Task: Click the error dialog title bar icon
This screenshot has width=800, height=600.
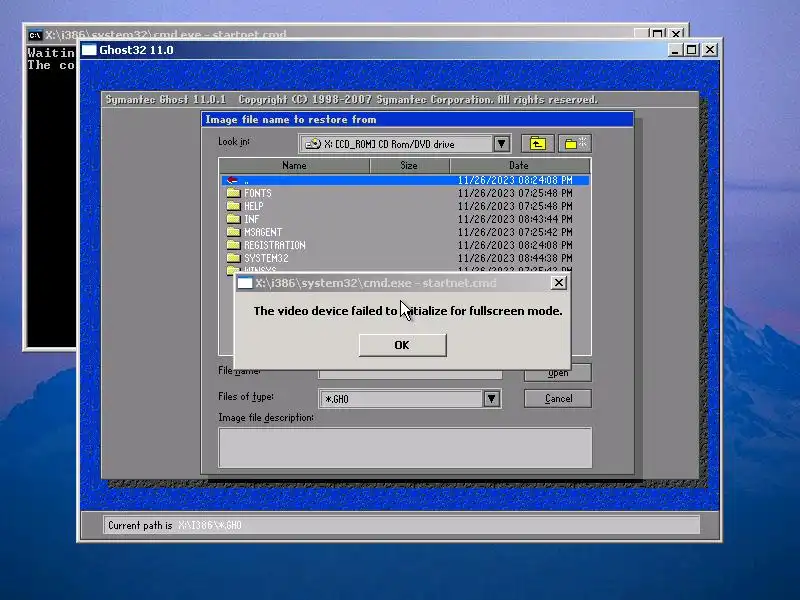Action: [245, 283]
